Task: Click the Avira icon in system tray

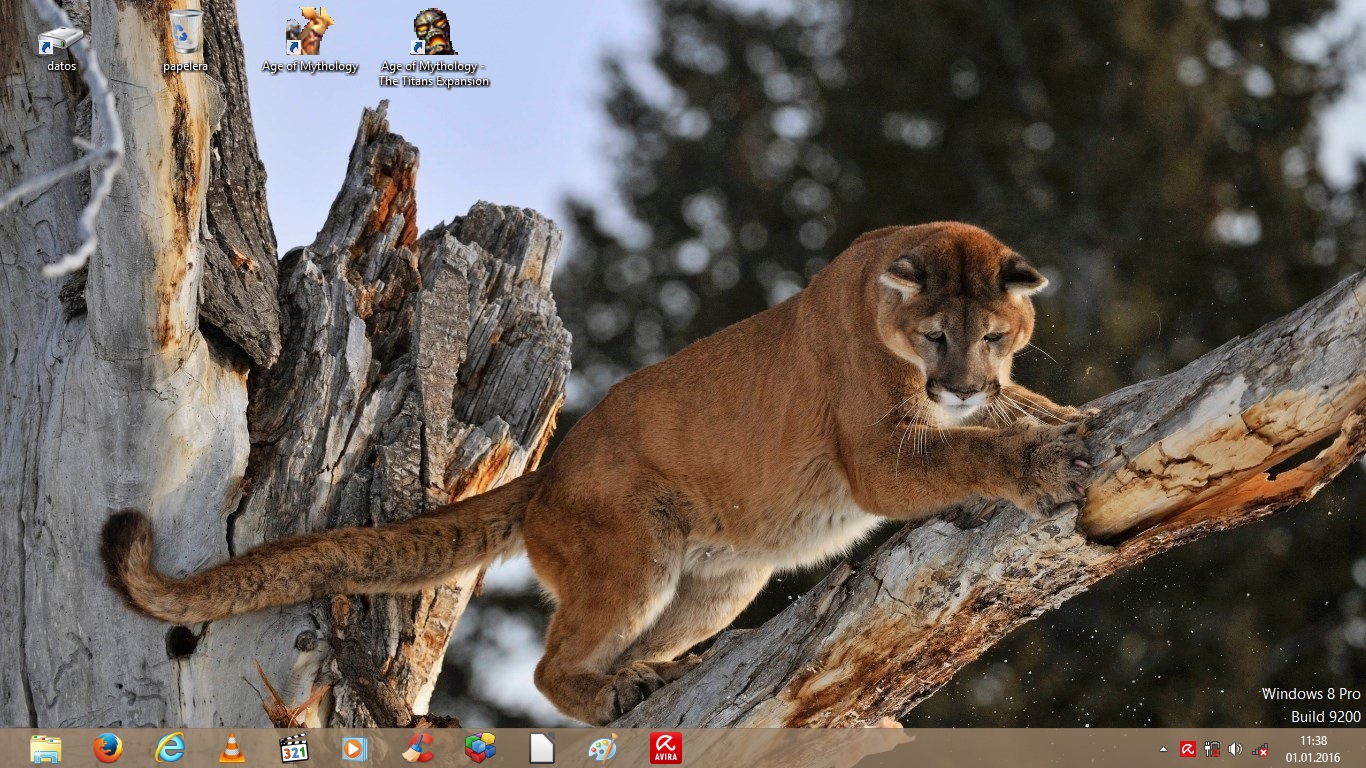Action: click(x=1188, y=749)
